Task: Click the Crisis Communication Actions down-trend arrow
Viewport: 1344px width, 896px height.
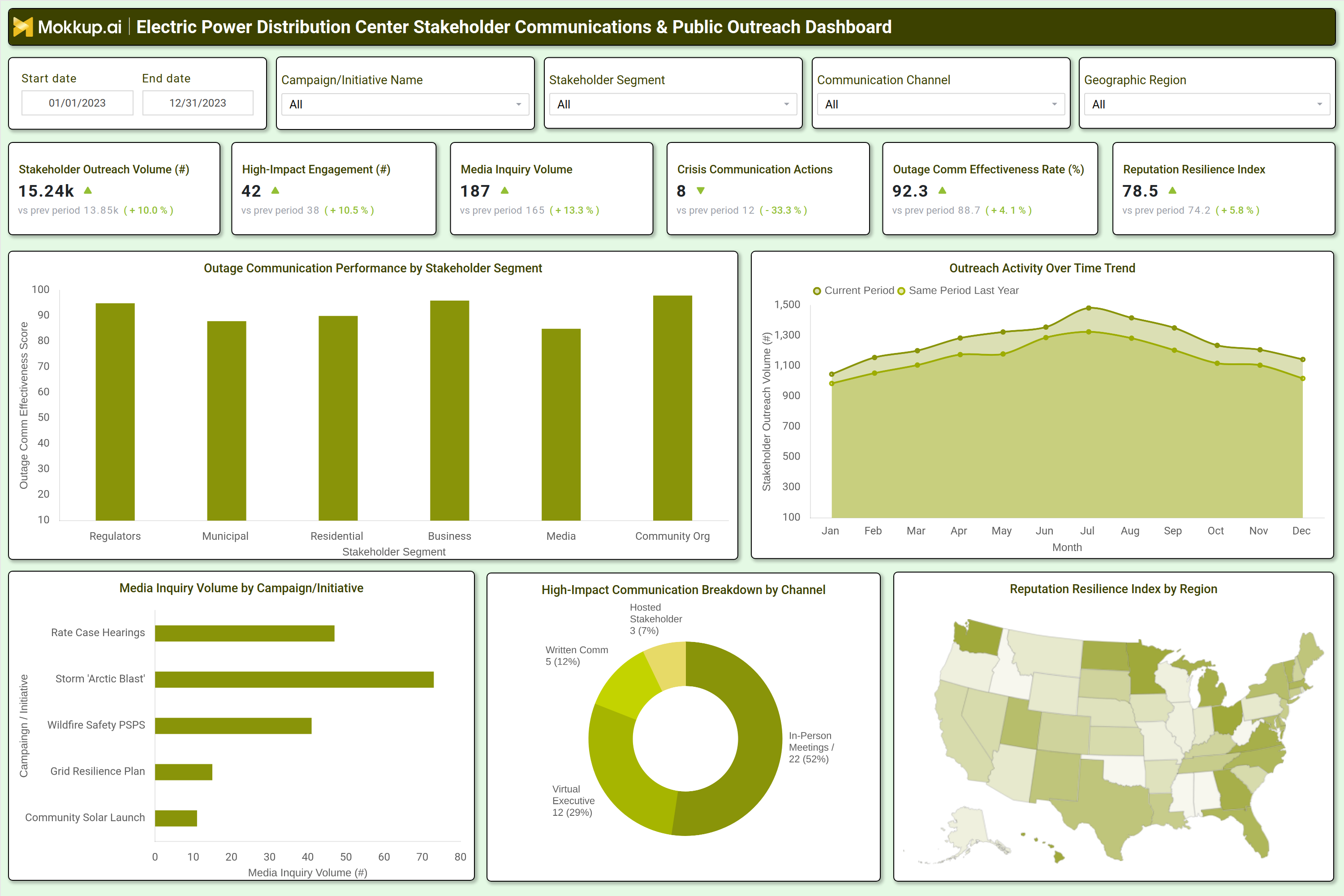Action: [701, 191]
